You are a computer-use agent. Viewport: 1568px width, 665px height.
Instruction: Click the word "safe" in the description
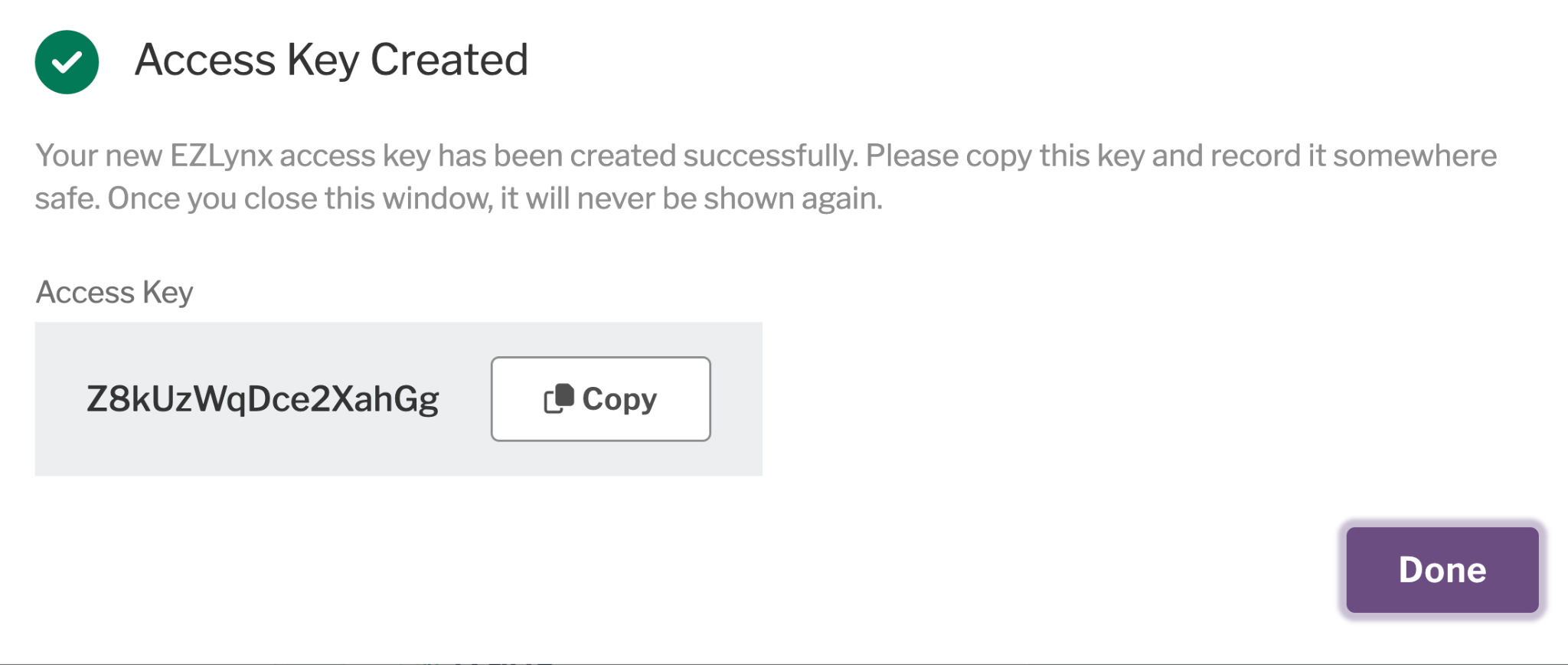point(65,198)
